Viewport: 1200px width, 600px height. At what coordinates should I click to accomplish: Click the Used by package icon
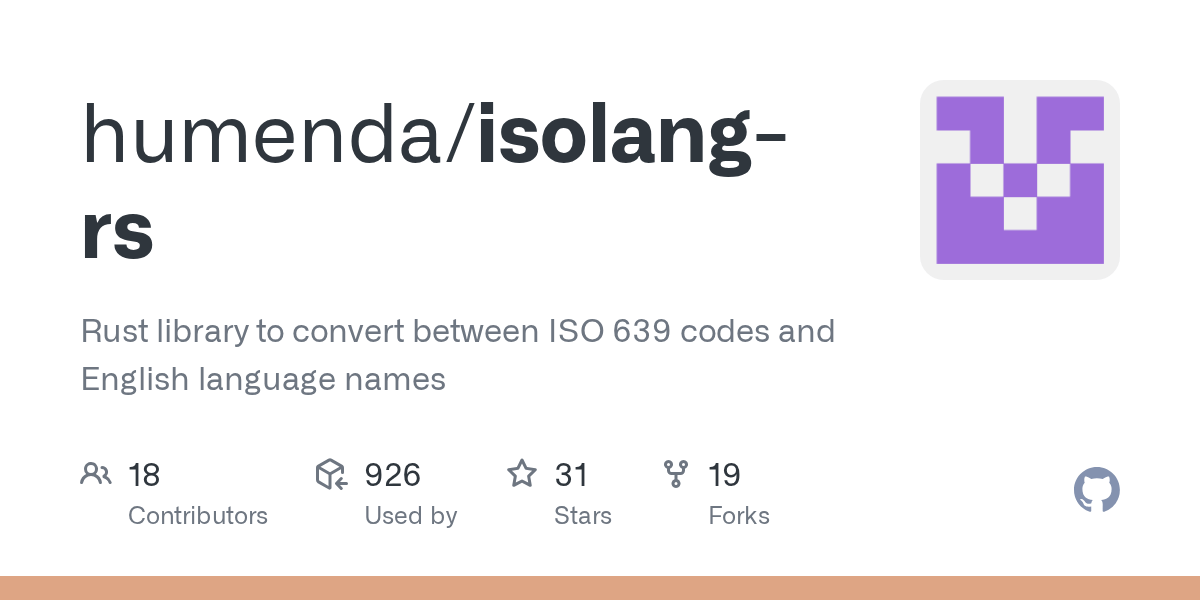(331, 474)
